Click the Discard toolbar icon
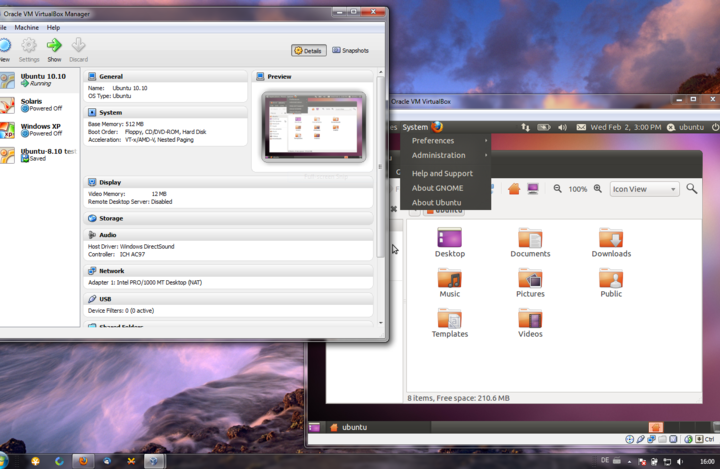Image resolution: width=720 pixels, height=469 pixels. pos(79,45)
